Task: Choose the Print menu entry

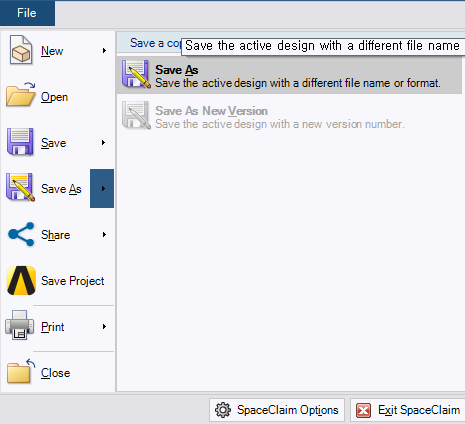Action: pyautogui.click(x=52, y=327)
